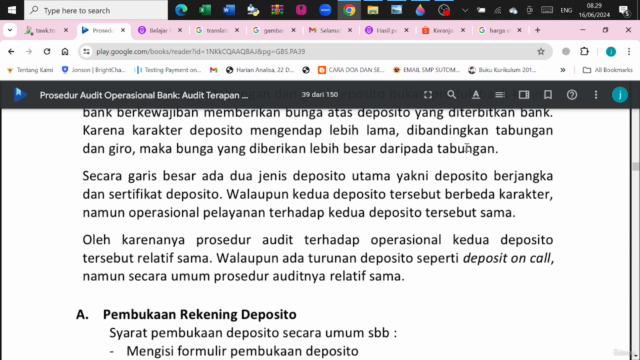
Task: Open the Jonson BrightCha bookmark
Action: [x=93, y=70]
